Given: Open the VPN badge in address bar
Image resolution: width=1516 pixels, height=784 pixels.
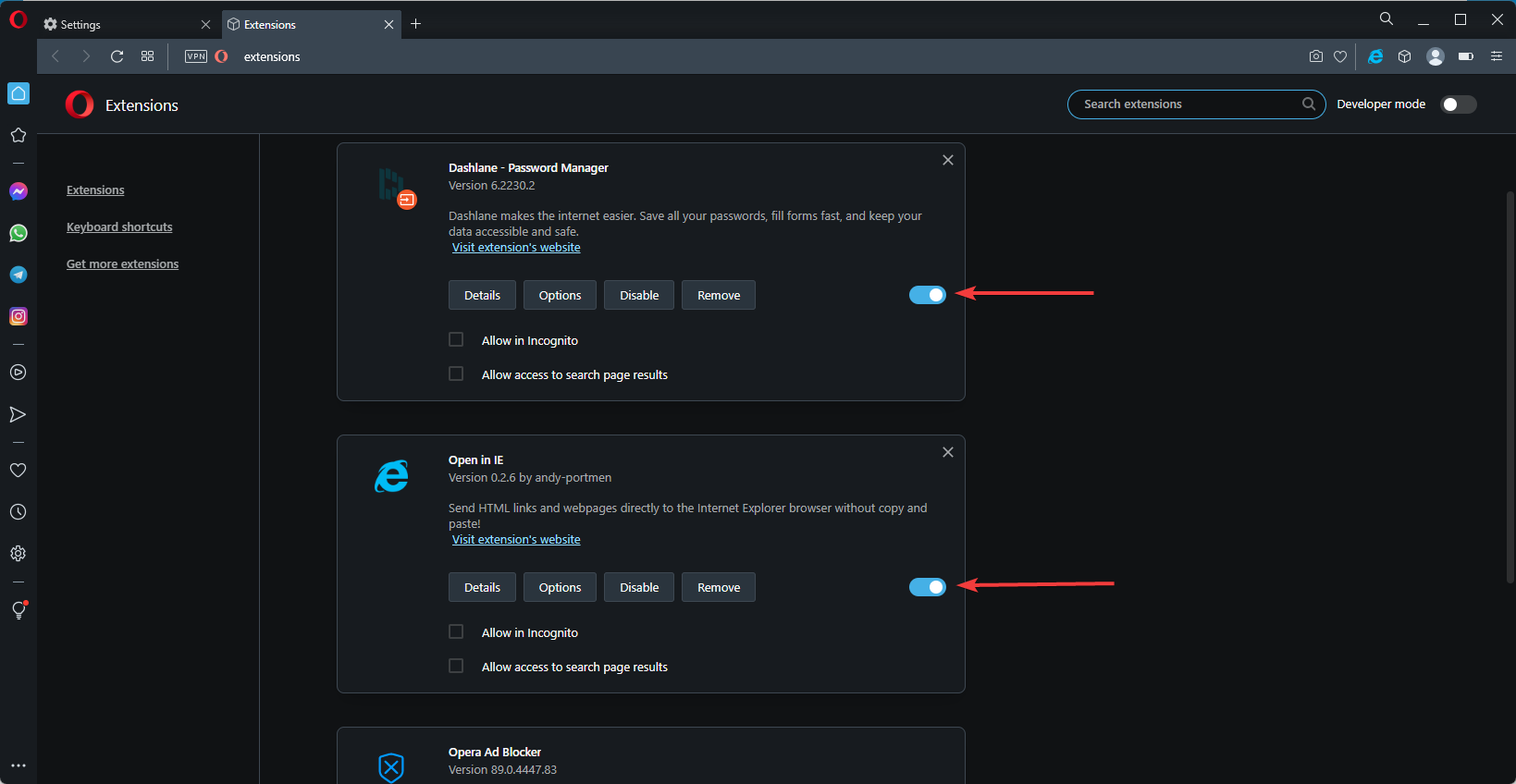Looking at the screenshot, I should pyautogui.click(x=196, y=56).
